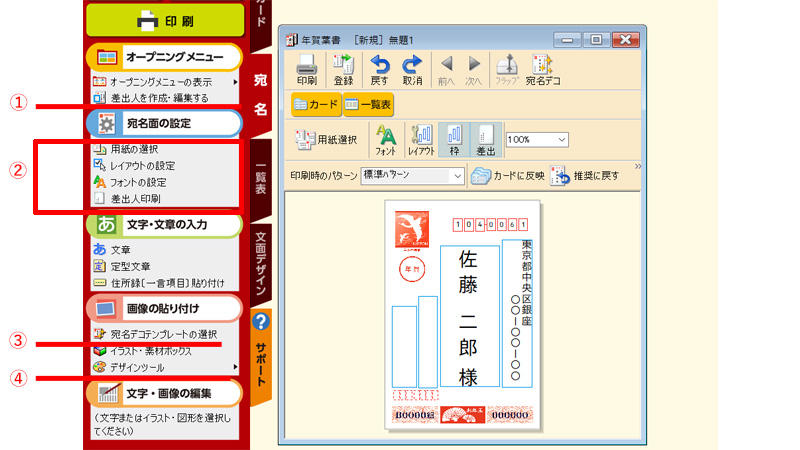
Task: Select 差出人印刷 in the sidebar
Action: pyautogui.click(x=135, y=198)
